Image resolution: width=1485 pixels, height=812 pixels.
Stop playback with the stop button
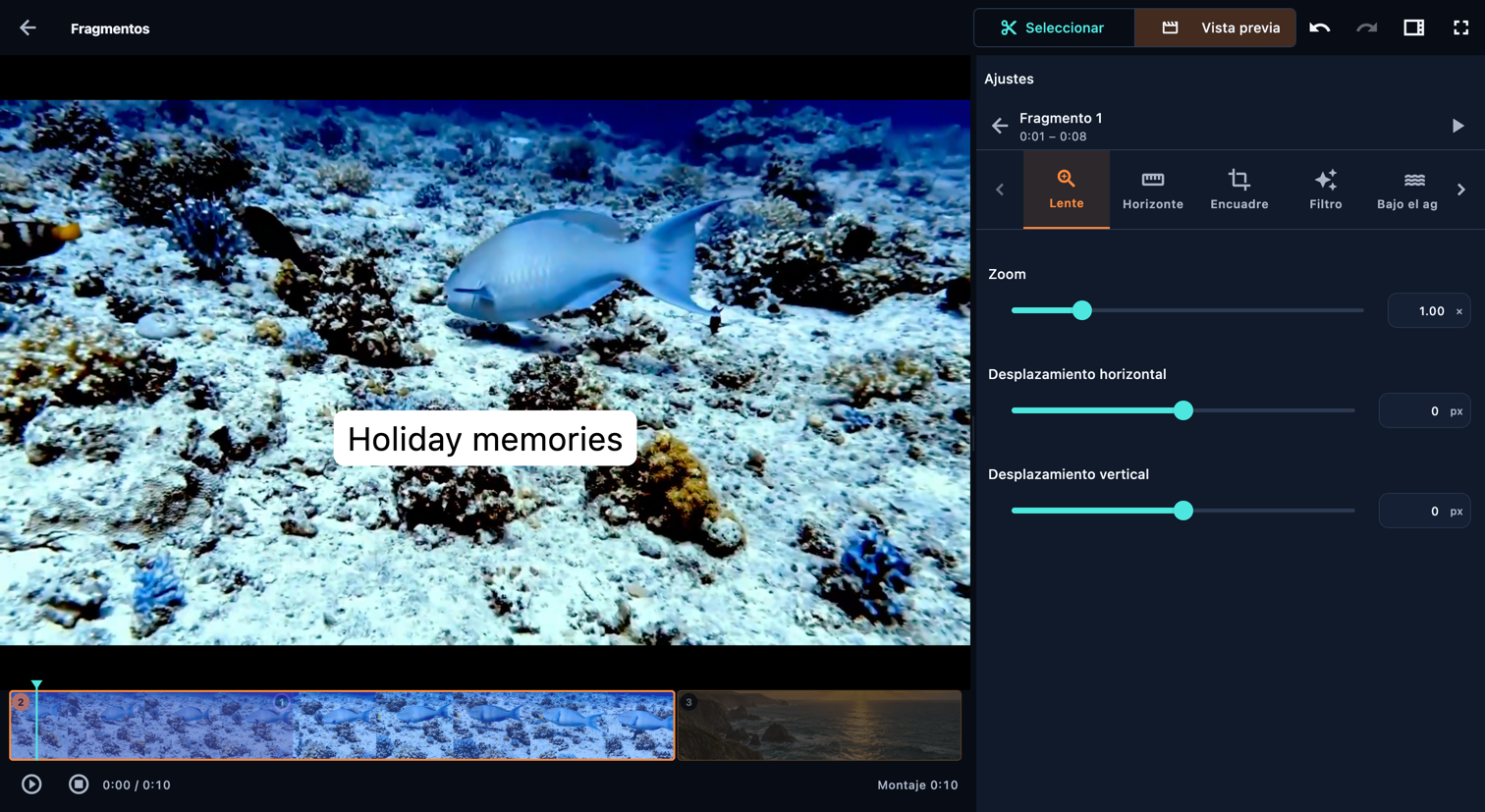(79, 785)
